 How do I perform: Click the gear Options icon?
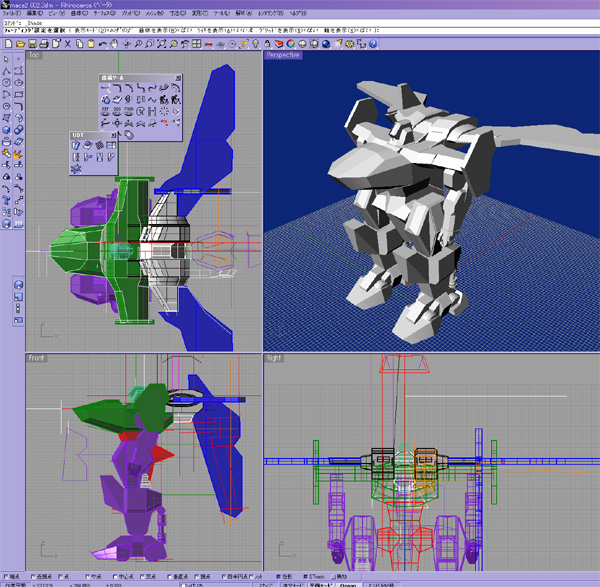[349, 44]
